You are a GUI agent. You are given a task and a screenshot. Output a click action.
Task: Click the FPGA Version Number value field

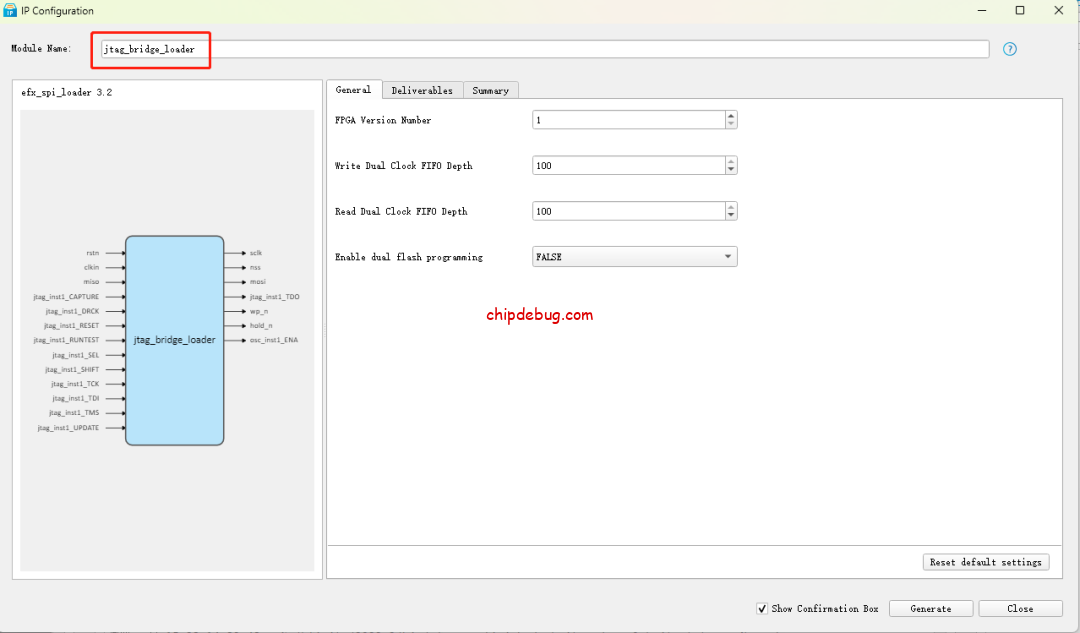click(x=620, y=119)
